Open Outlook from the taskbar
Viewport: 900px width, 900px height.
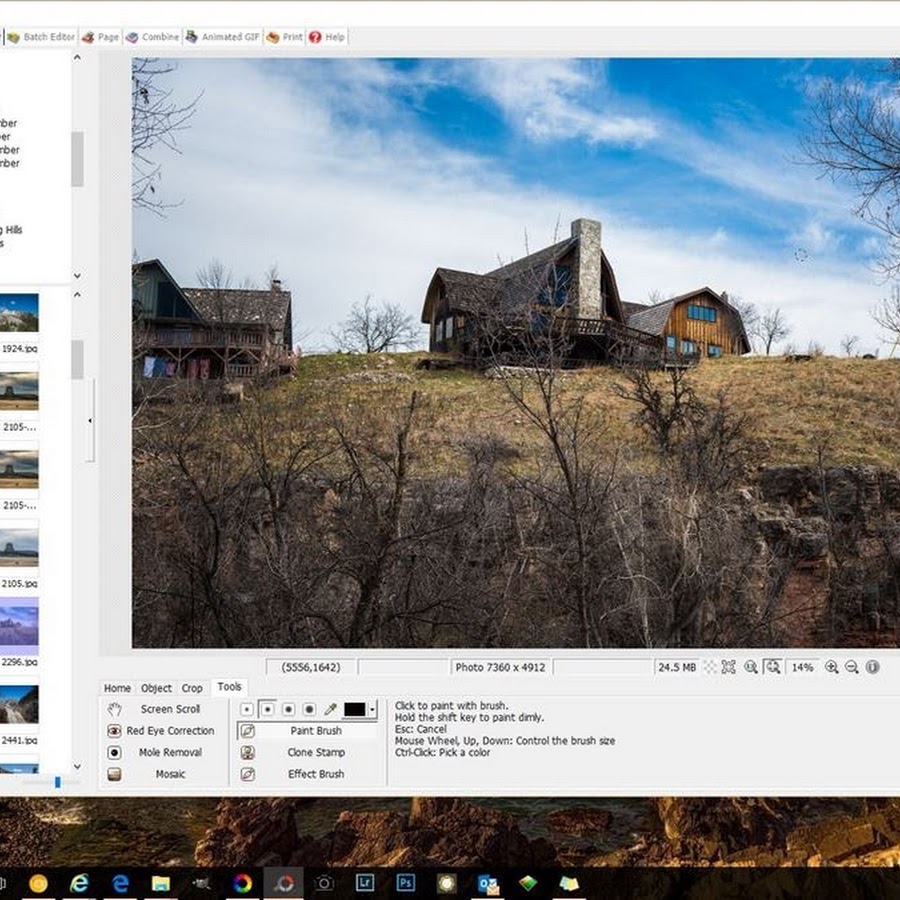[487, 883]
